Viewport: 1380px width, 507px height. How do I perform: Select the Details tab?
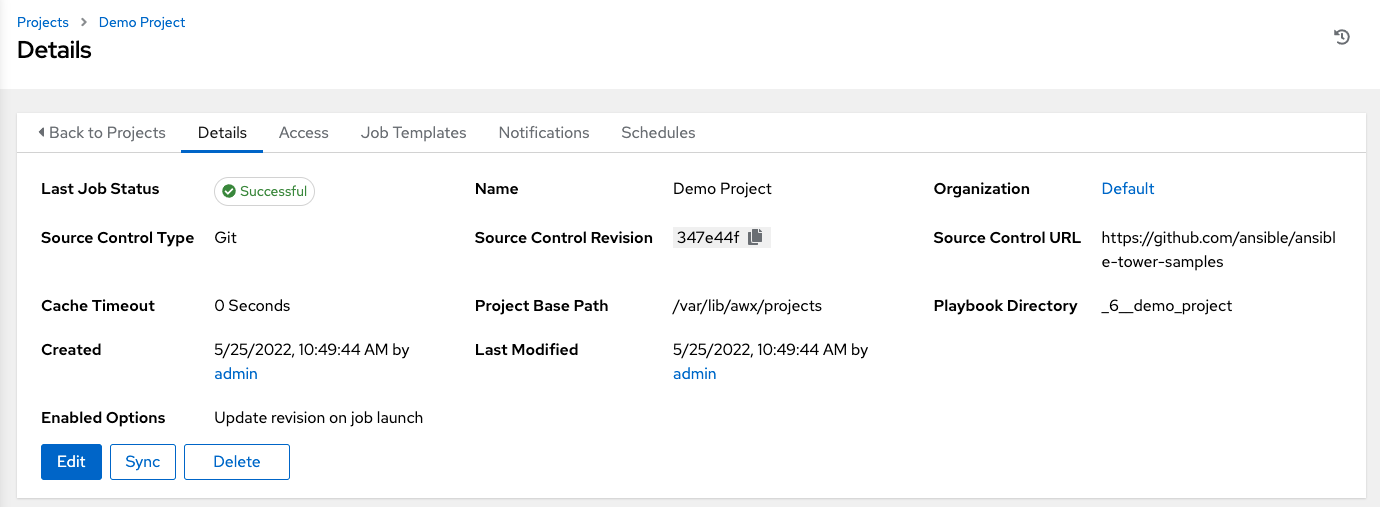click(x=222, y=132)
